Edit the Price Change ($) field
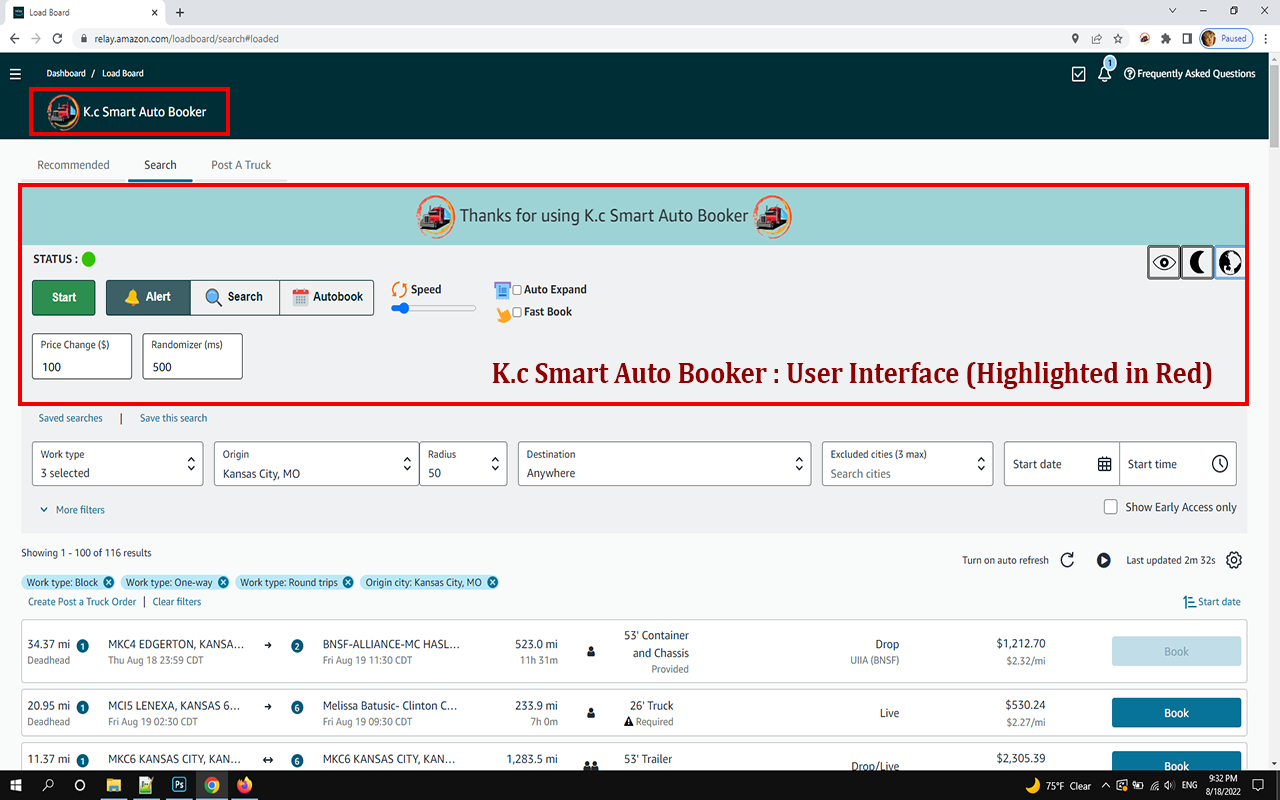The image size is (1280, 800). coord(82,357)
